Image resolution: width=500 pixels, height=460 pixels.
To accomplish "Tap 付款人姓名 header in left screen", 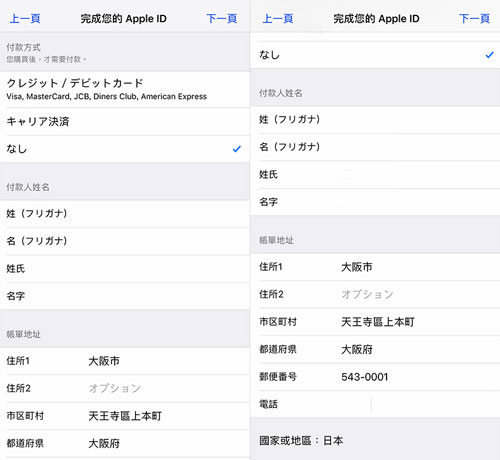I will [x=28, y=187].
